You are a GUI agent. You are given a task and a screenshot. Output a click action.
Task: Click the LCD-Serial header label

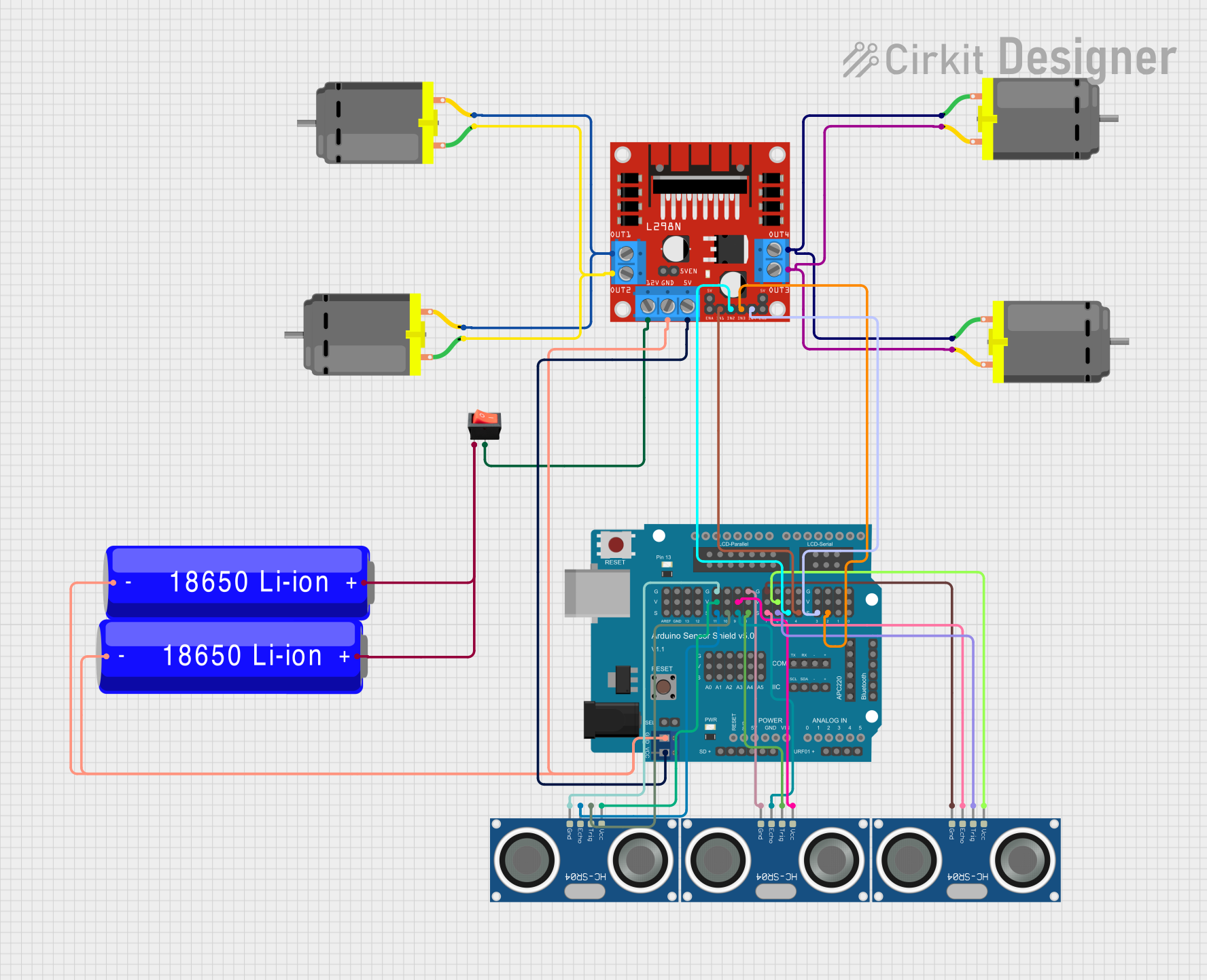[820, 544]
